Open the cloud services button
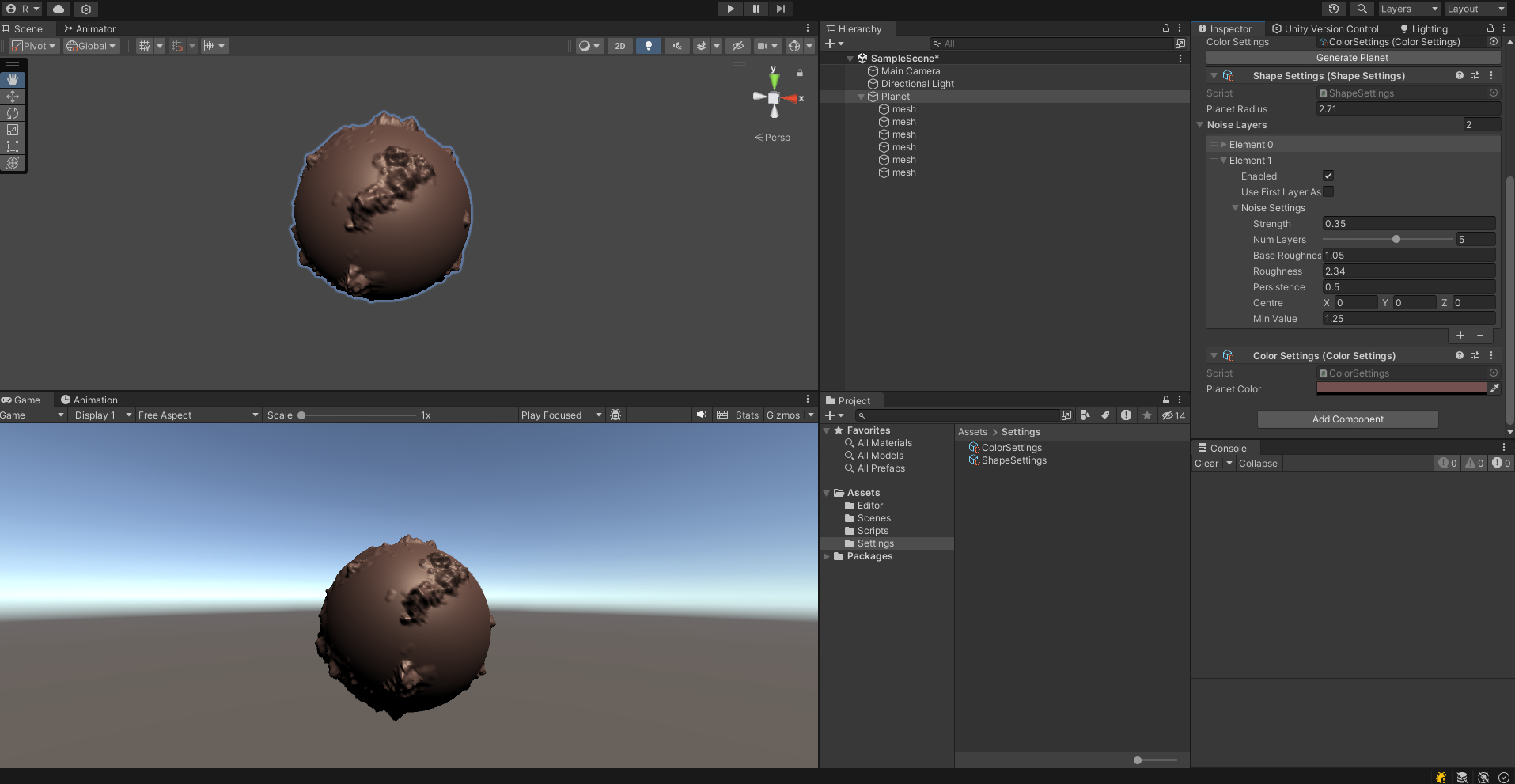1515x784 pixels. point(59,9)
